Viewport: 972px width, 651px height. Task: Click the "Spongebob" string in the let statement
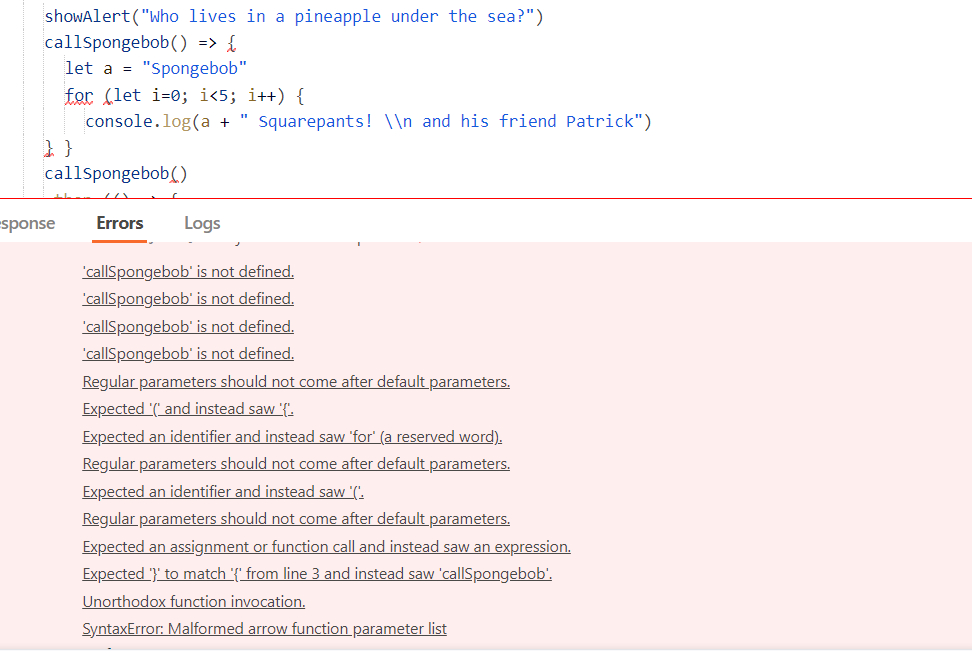(x=194, y=69)
